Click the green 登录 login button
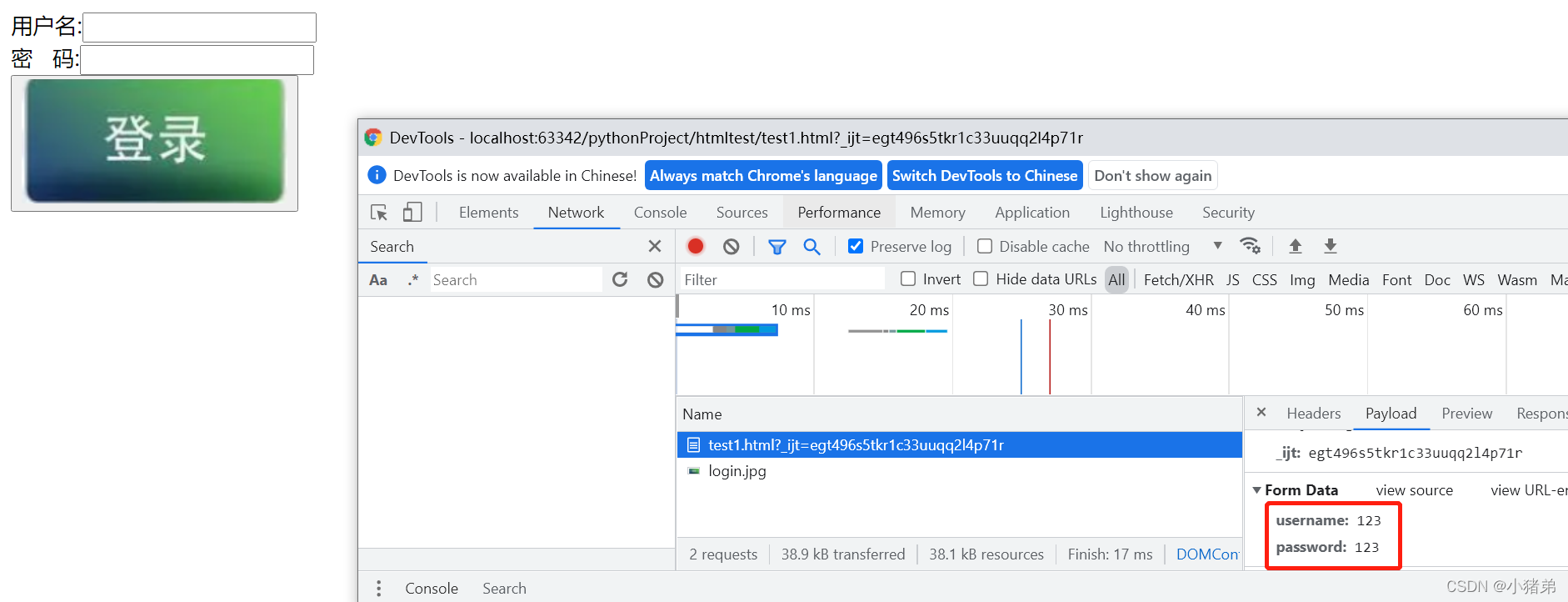The height and width of the screenshot is (602, 1568). pyautogui.click(x=154, y=143)
